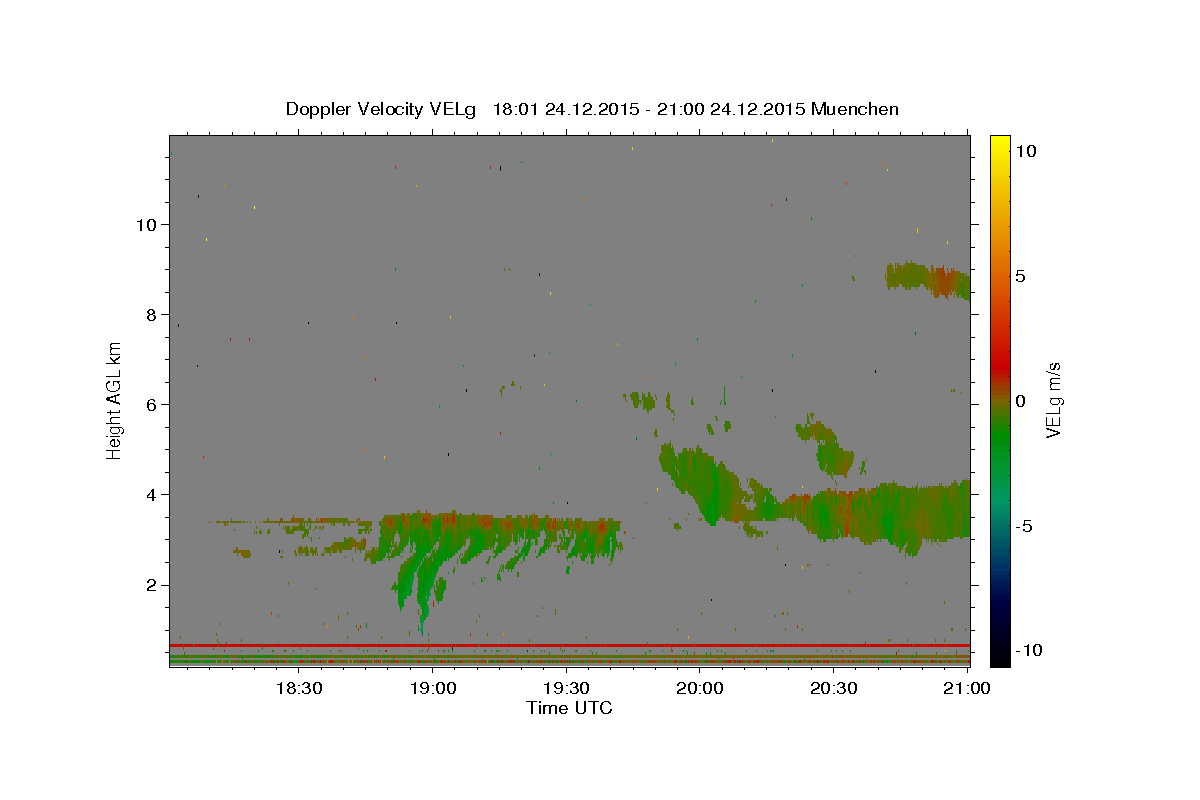This screenshot has height=800, width=1200.
Task: Click the 'Time UTC' x-axis label
Action: (x=569, y=708)
